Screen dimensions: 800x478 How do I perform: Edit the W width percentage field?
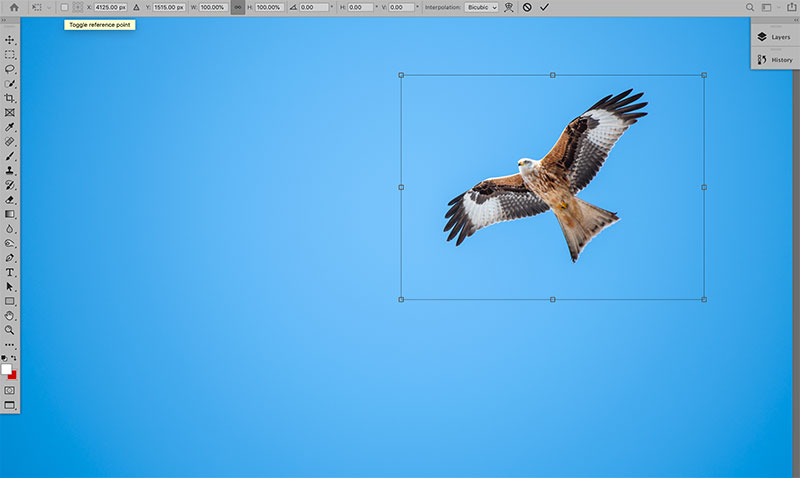[x=213, y=7]
